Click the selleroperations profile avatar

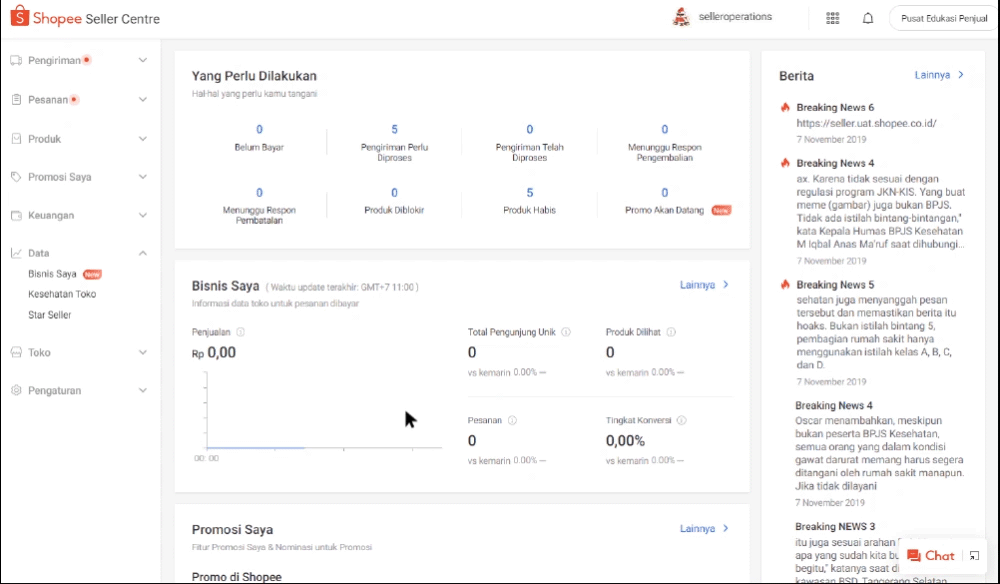point(681,17)
